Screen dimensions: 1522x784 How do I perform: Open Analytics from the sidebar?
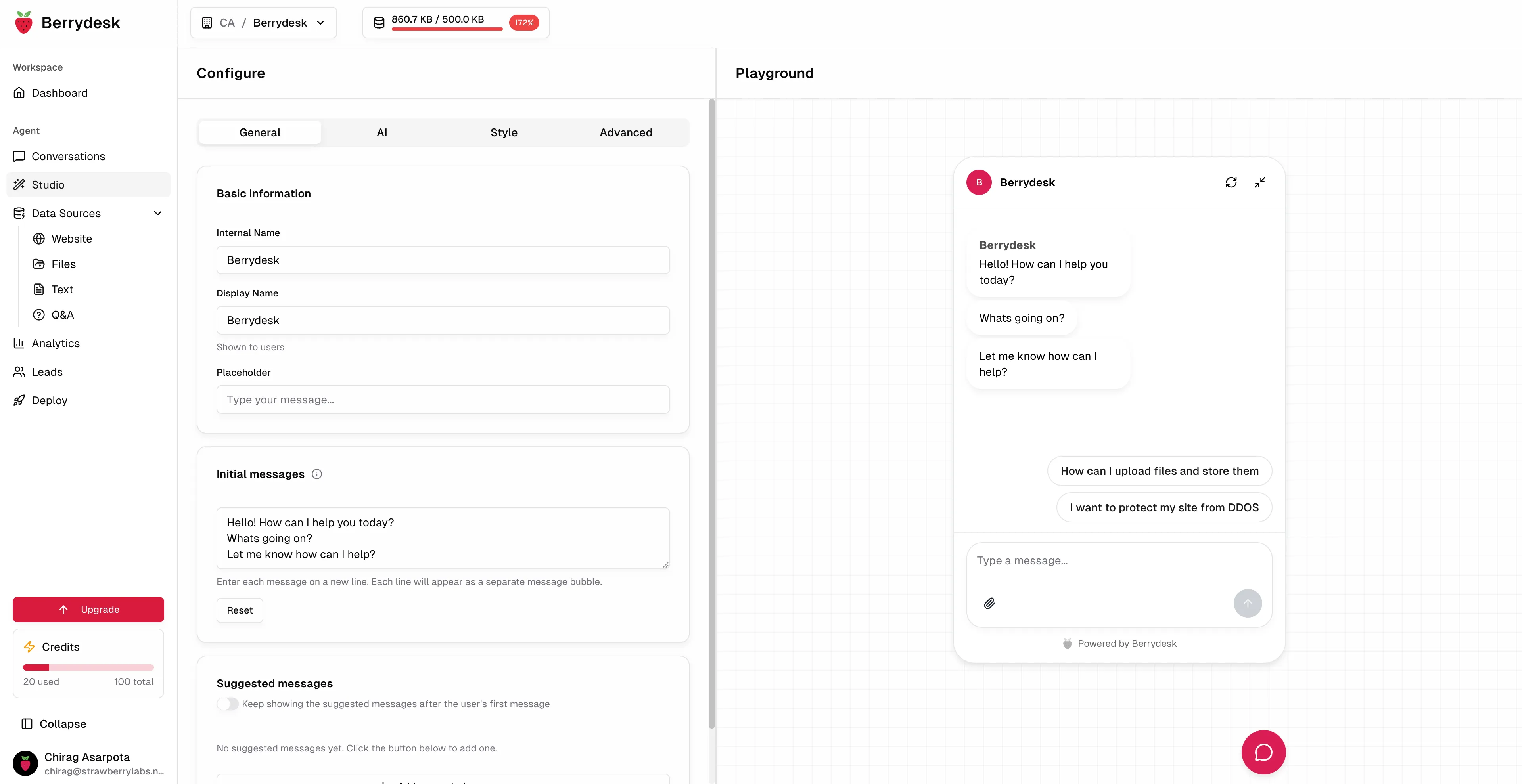coord(56,343)
